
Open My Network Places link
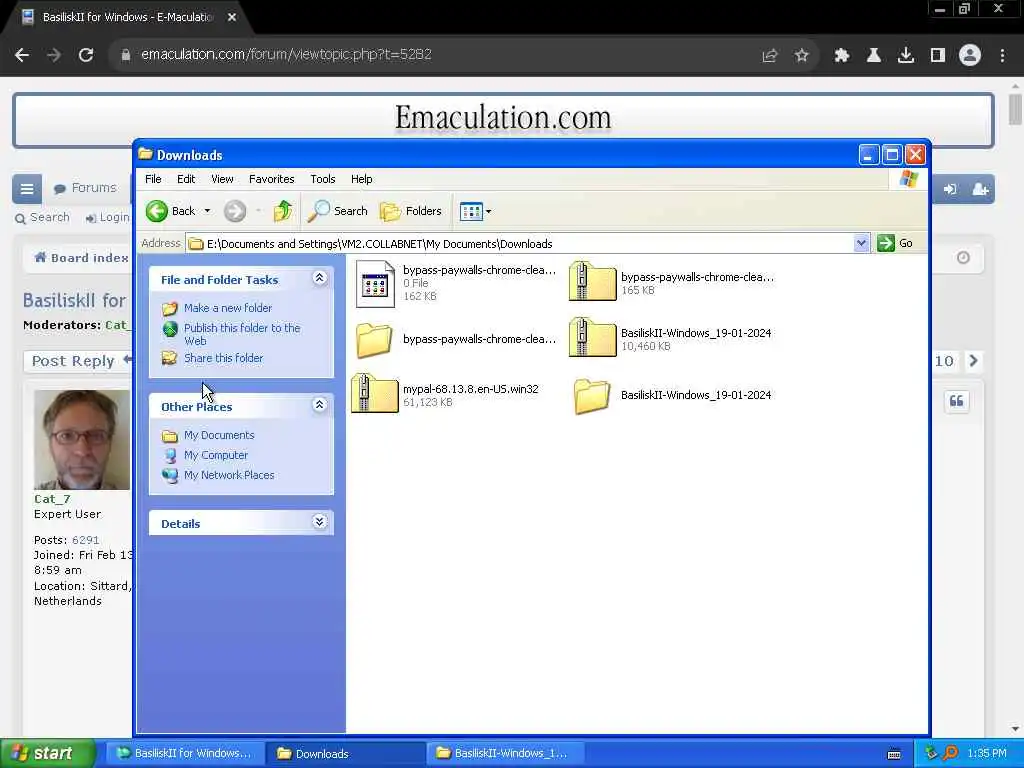tap(229, 475)
